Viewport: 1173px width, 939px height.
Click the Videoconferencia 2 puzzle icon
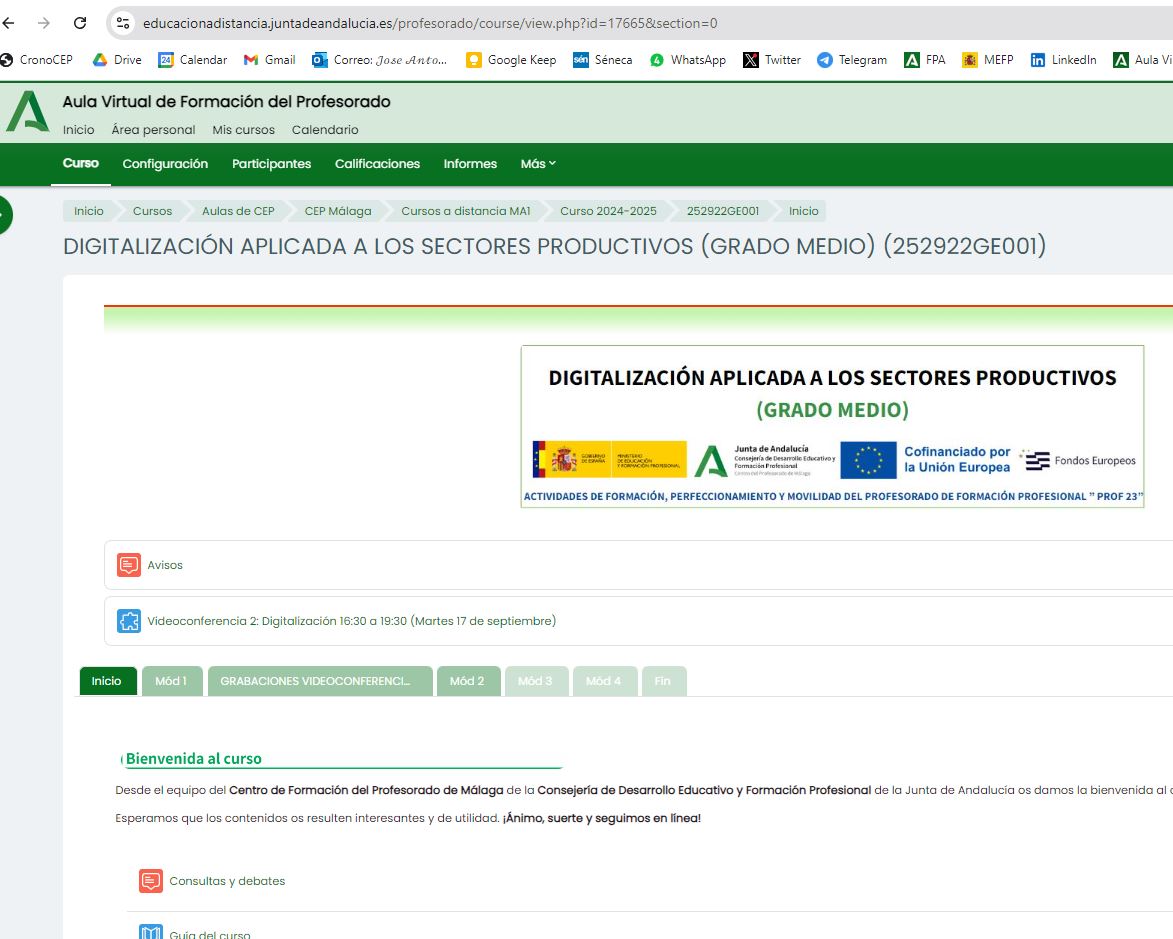coord(129,621)
